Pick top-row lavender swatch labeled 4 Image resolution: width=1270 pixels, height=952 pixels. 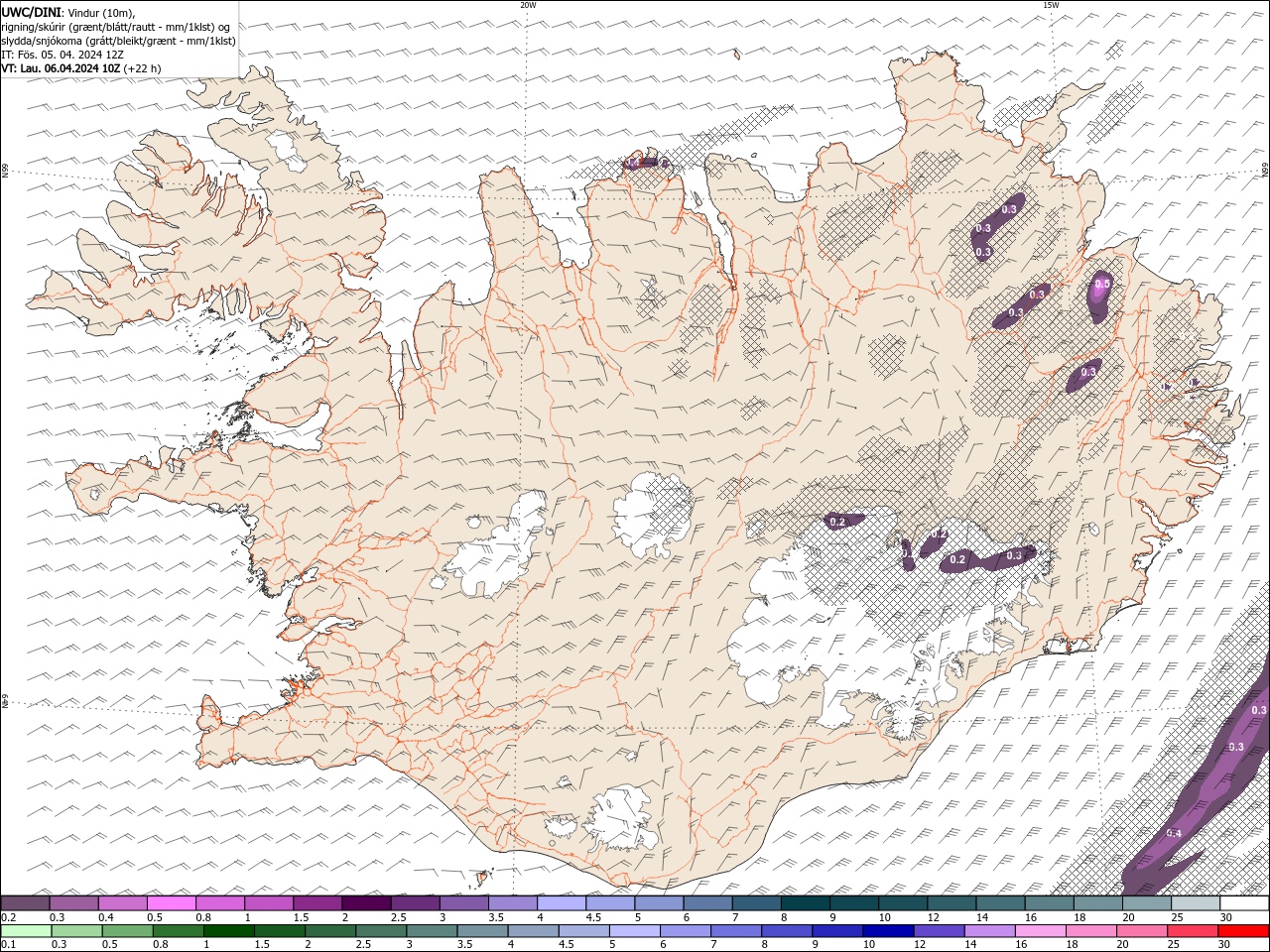tap(562, 903)
